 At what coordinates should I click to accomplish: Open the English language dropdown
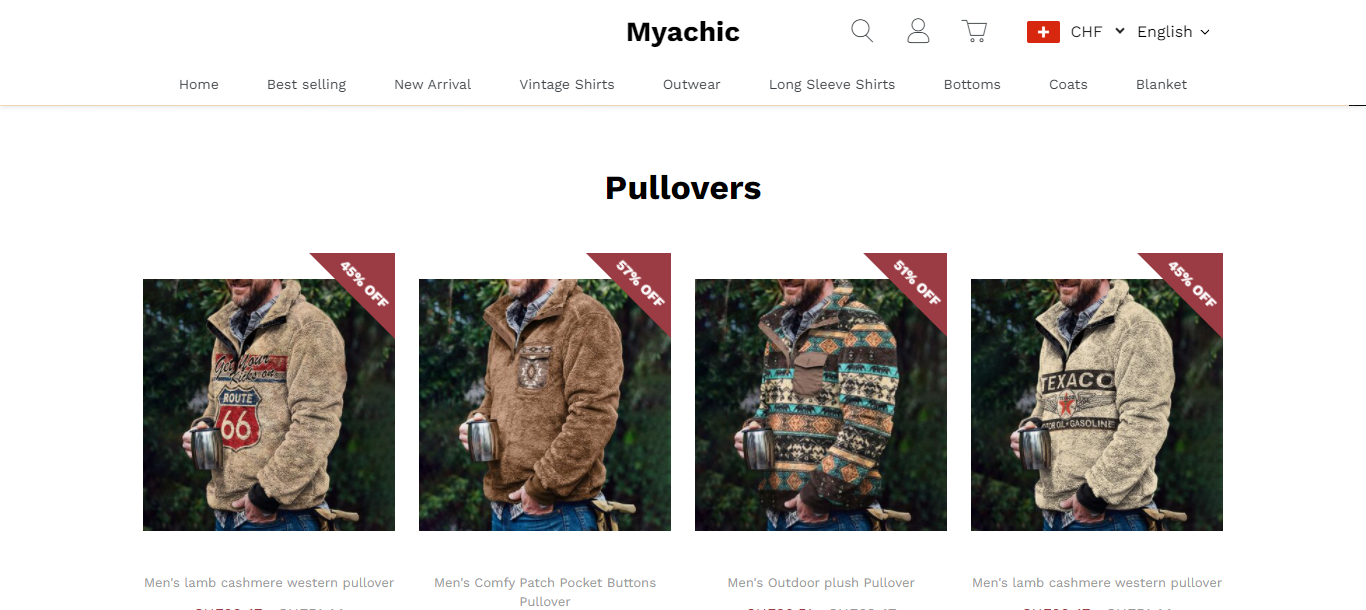coord(1173,32)
